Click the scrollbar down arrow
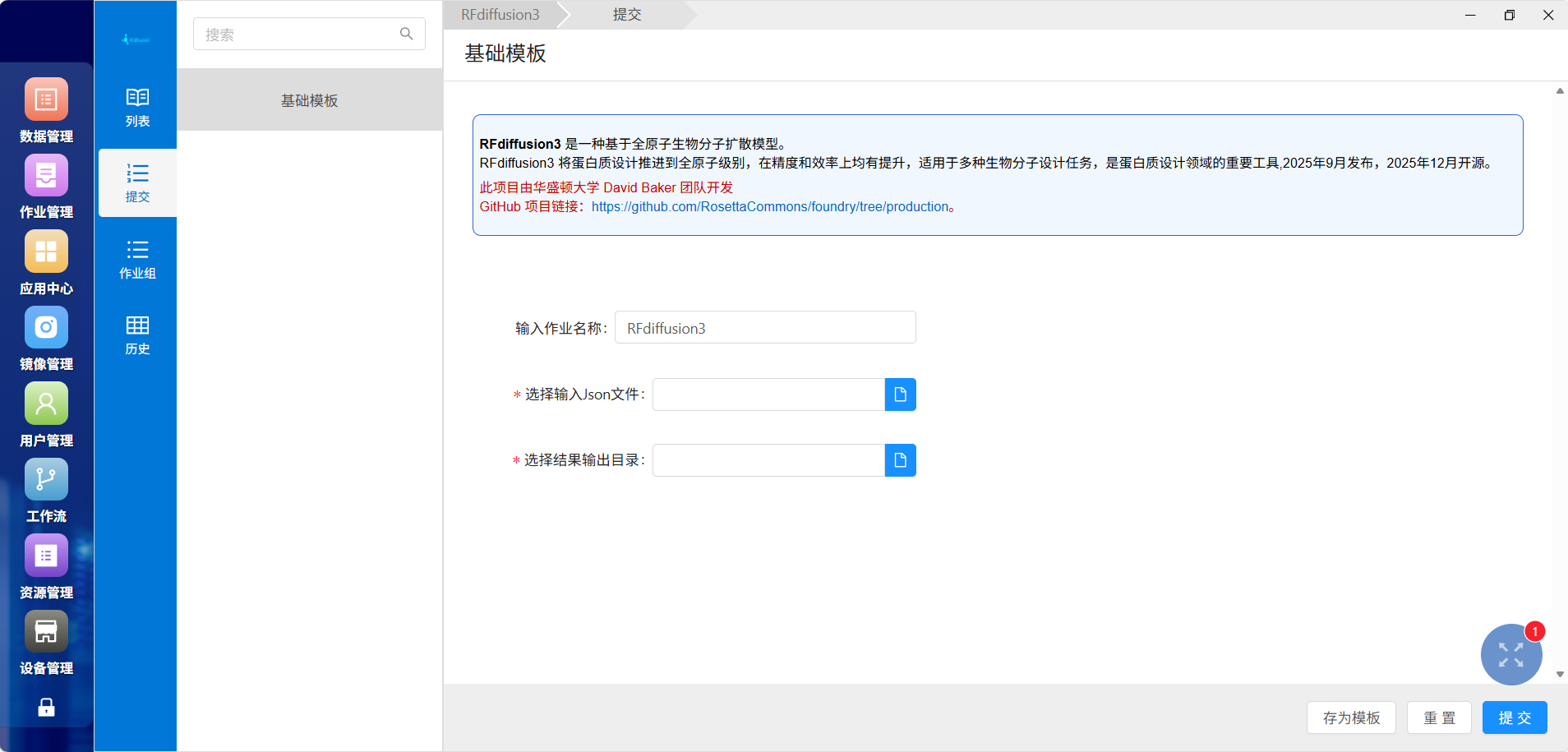The image size is (1568, 752). point(1560,674)
